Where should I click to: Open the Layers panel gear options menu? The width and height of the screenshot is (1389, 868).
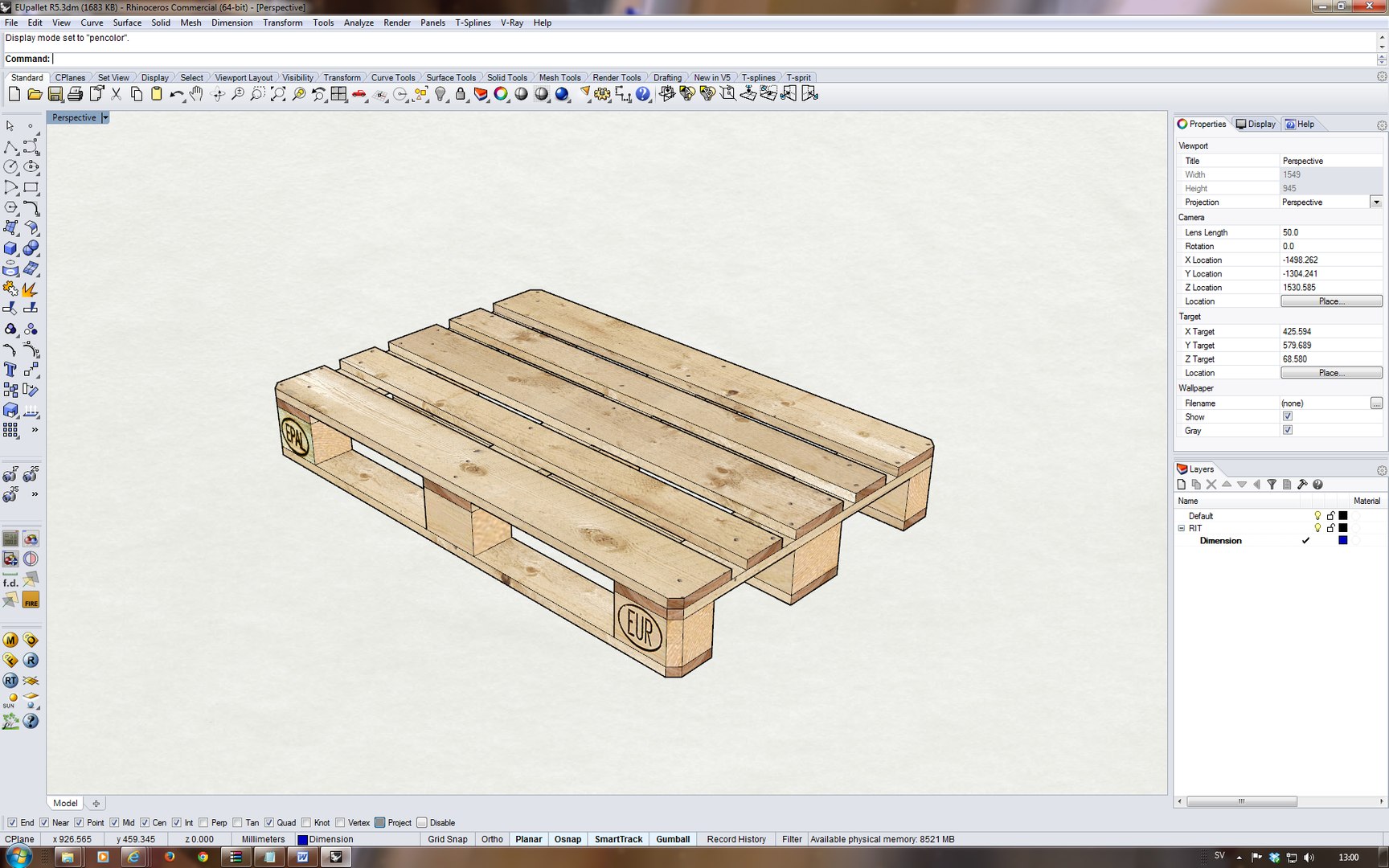(x=1382, y=470)
